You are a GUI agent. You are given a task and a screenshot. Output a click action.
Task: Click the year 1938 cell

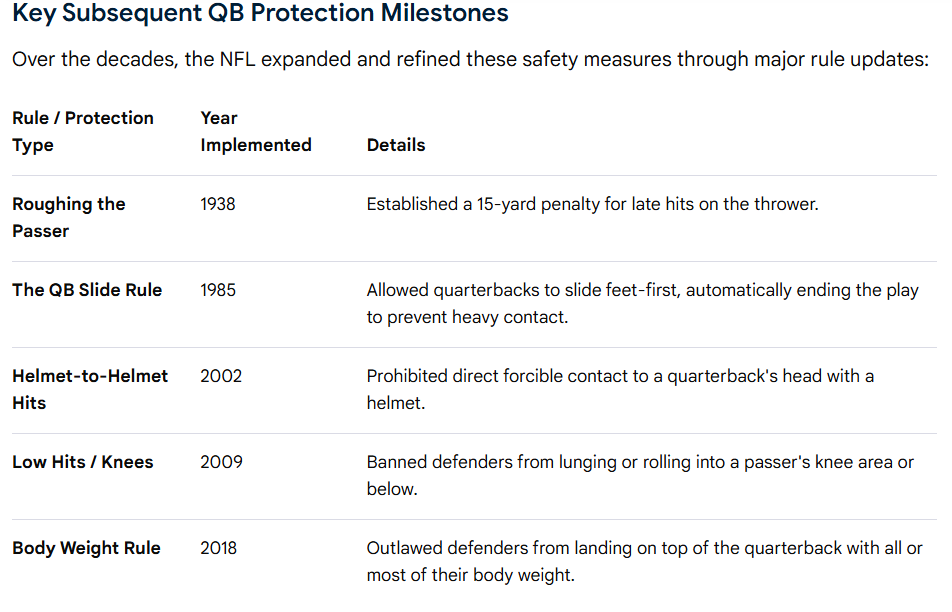(x=218, y=204)
